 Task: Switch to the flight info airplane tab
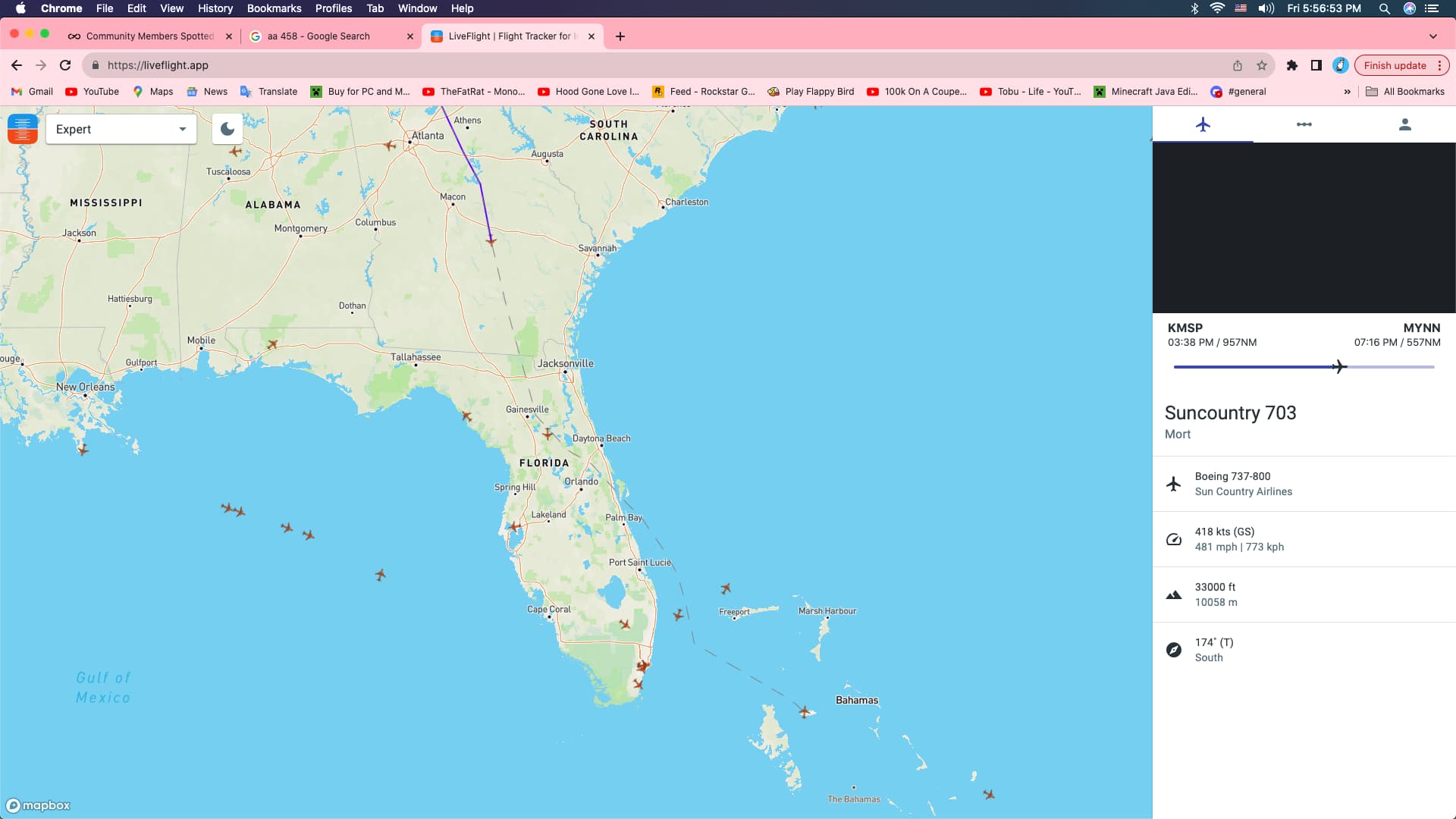[1203, 124]
